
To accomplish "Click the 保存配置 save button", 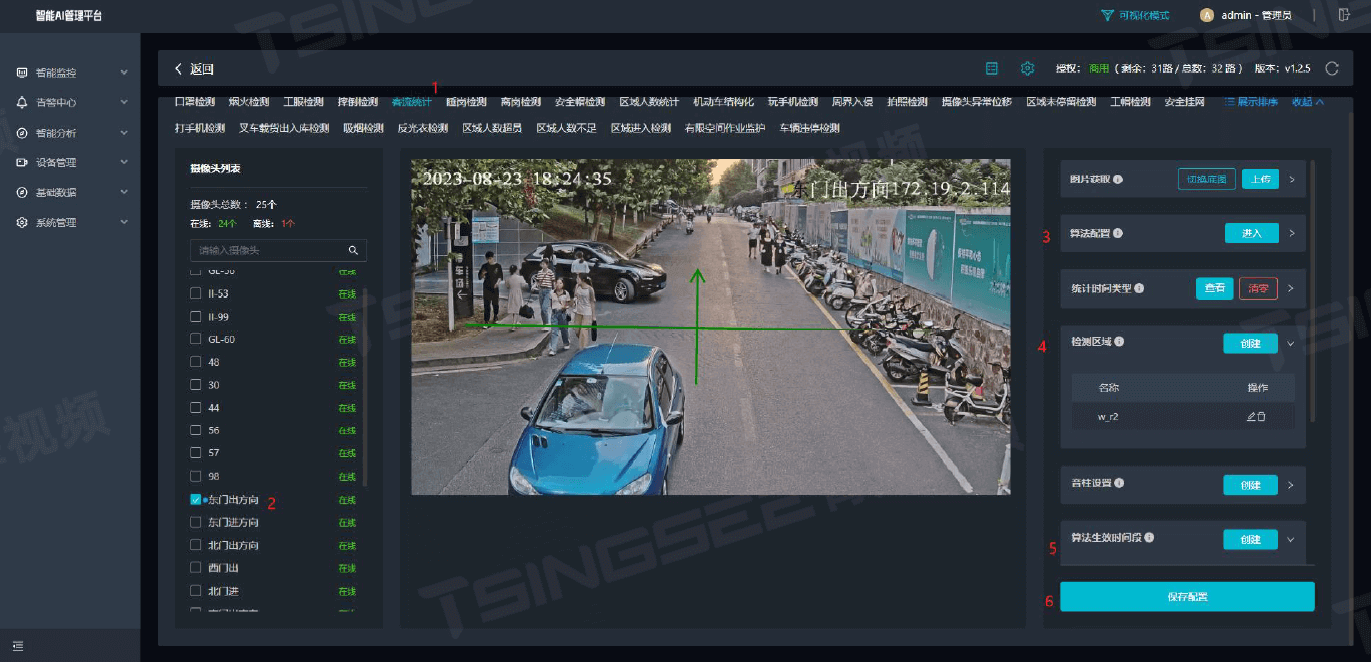I will pyautogui.click(x=1187, y=597).
